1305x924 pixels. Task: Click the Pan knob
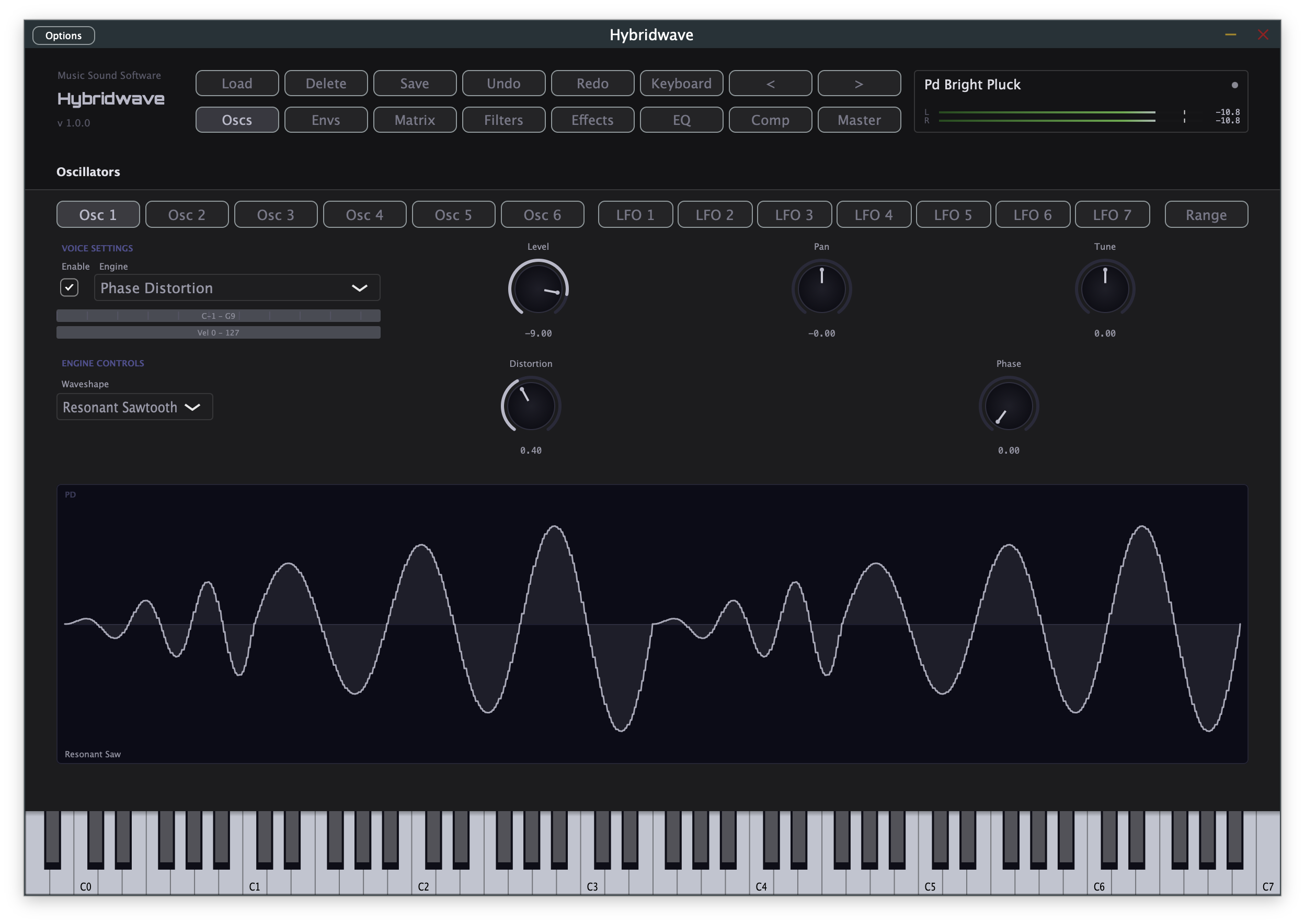tap(821, 288)
